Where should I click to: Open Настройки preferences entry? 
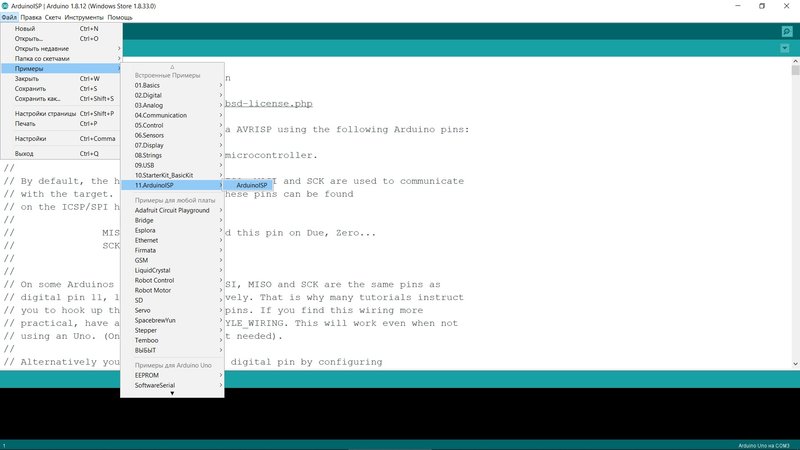pos(31,139)
